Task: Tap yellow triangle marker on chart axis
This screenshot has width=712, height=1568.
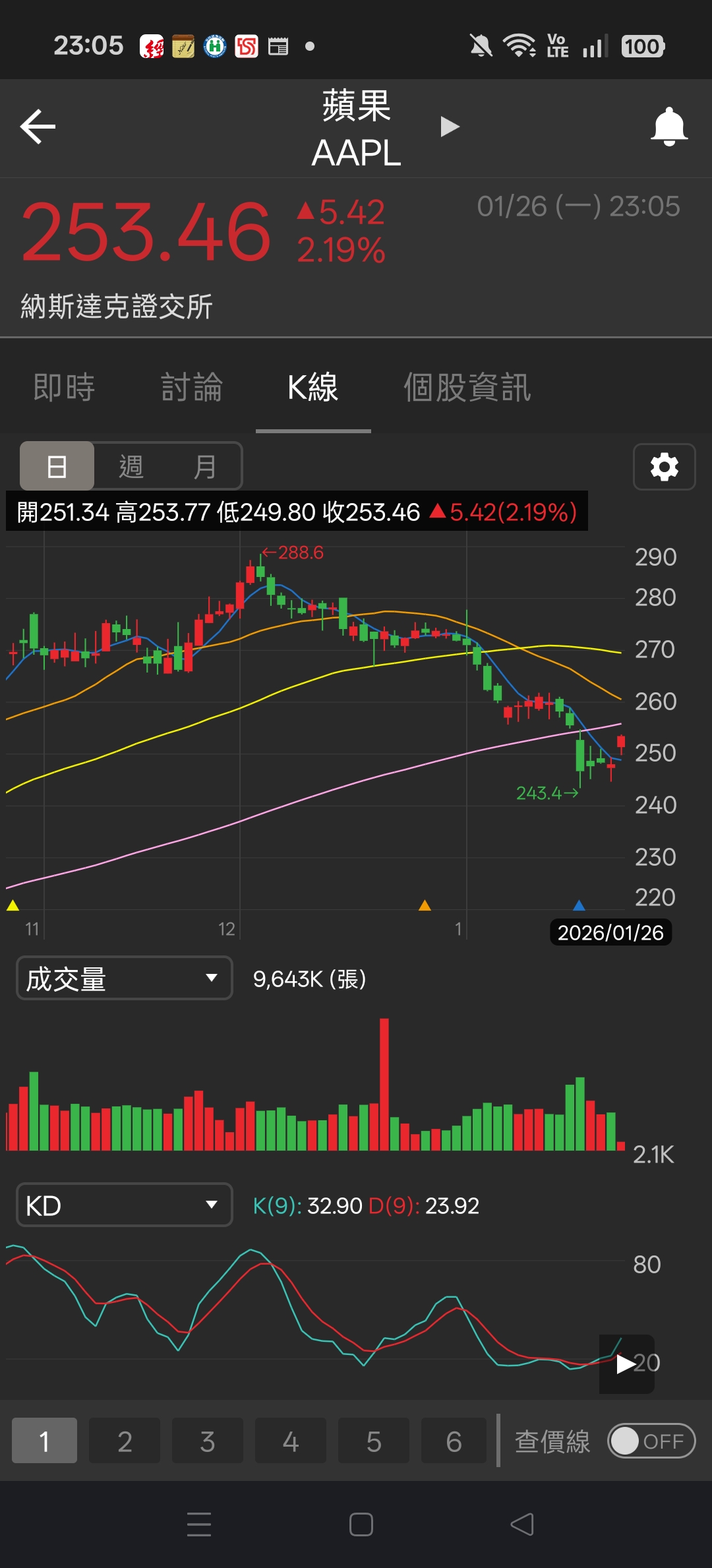Action: pyautogui.click(x=13, y=905)
